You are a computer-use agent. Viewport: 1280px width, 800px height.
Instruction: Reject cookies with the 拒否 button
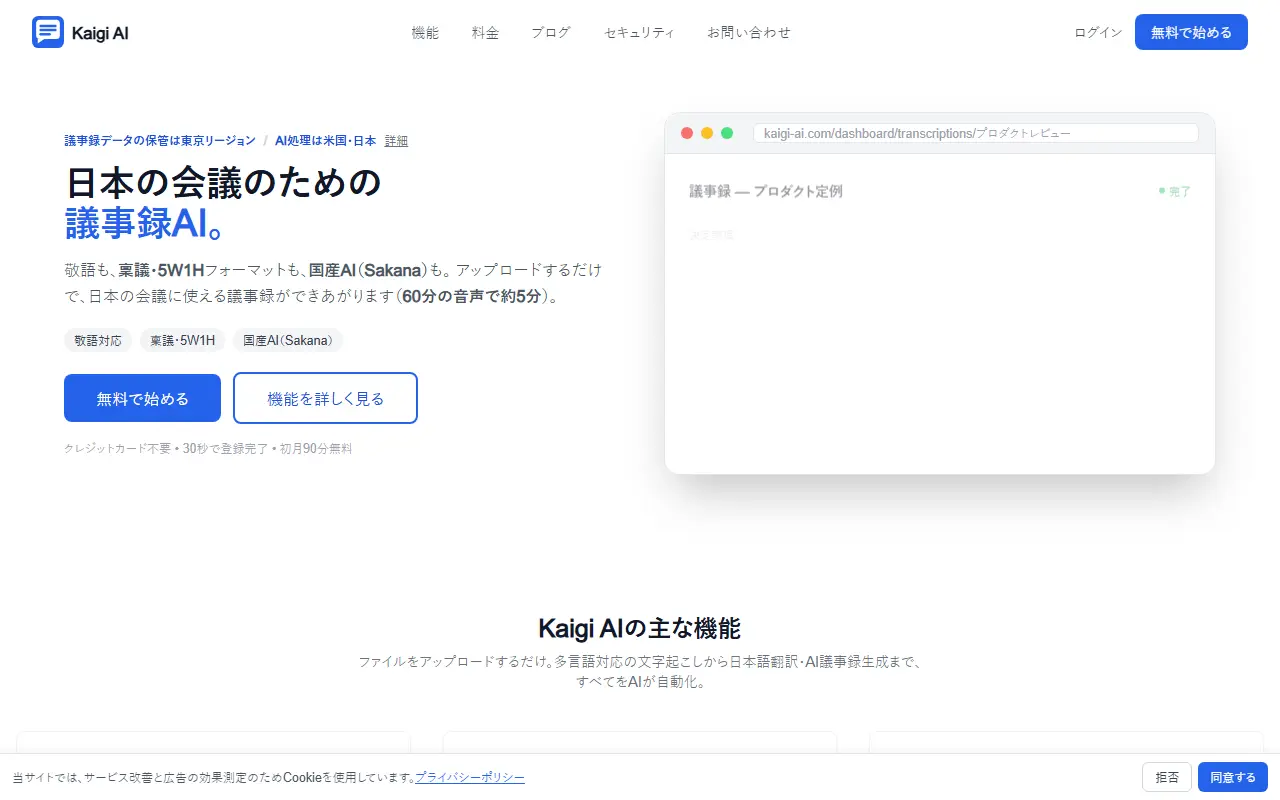(x=1167, y=777)
